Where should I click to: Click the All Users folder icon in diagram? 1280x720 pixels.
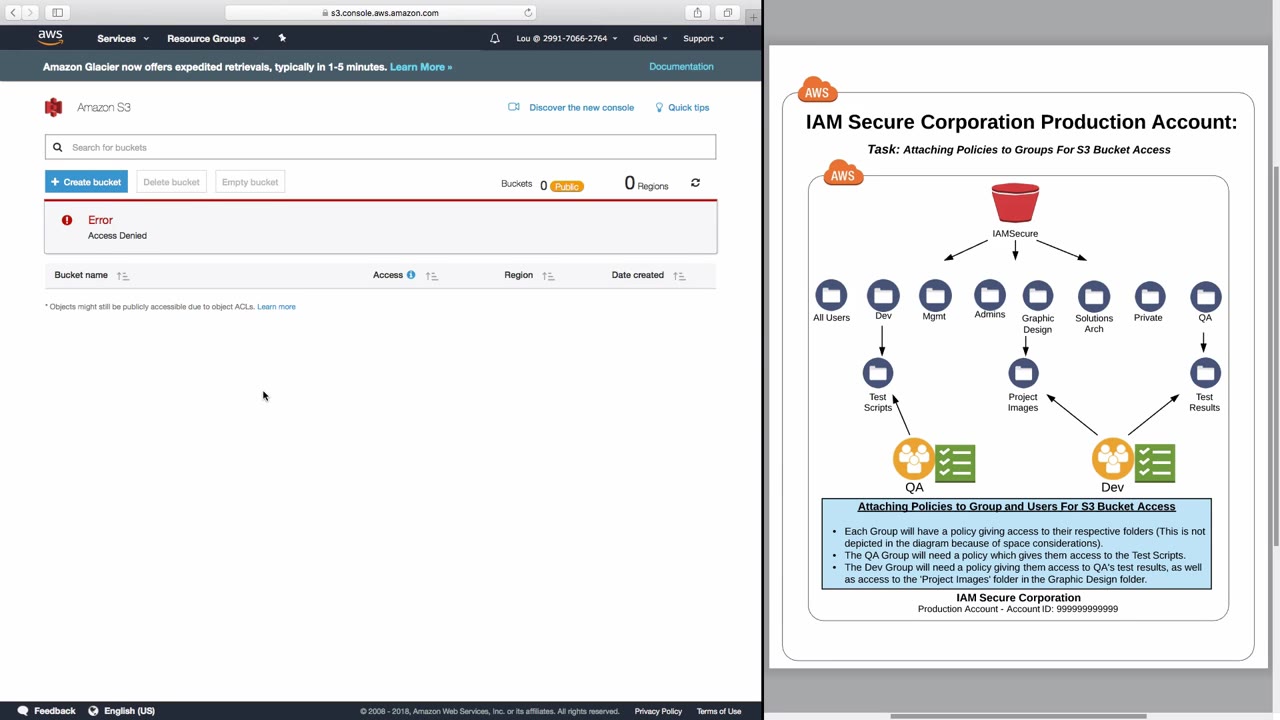click(831, 296)
